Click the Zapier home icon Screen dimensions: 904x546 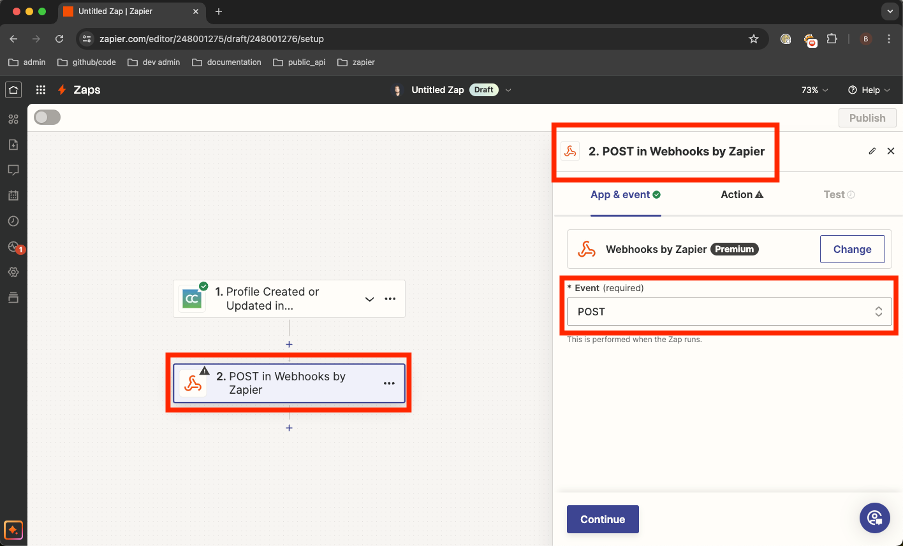tap(13, 90)
